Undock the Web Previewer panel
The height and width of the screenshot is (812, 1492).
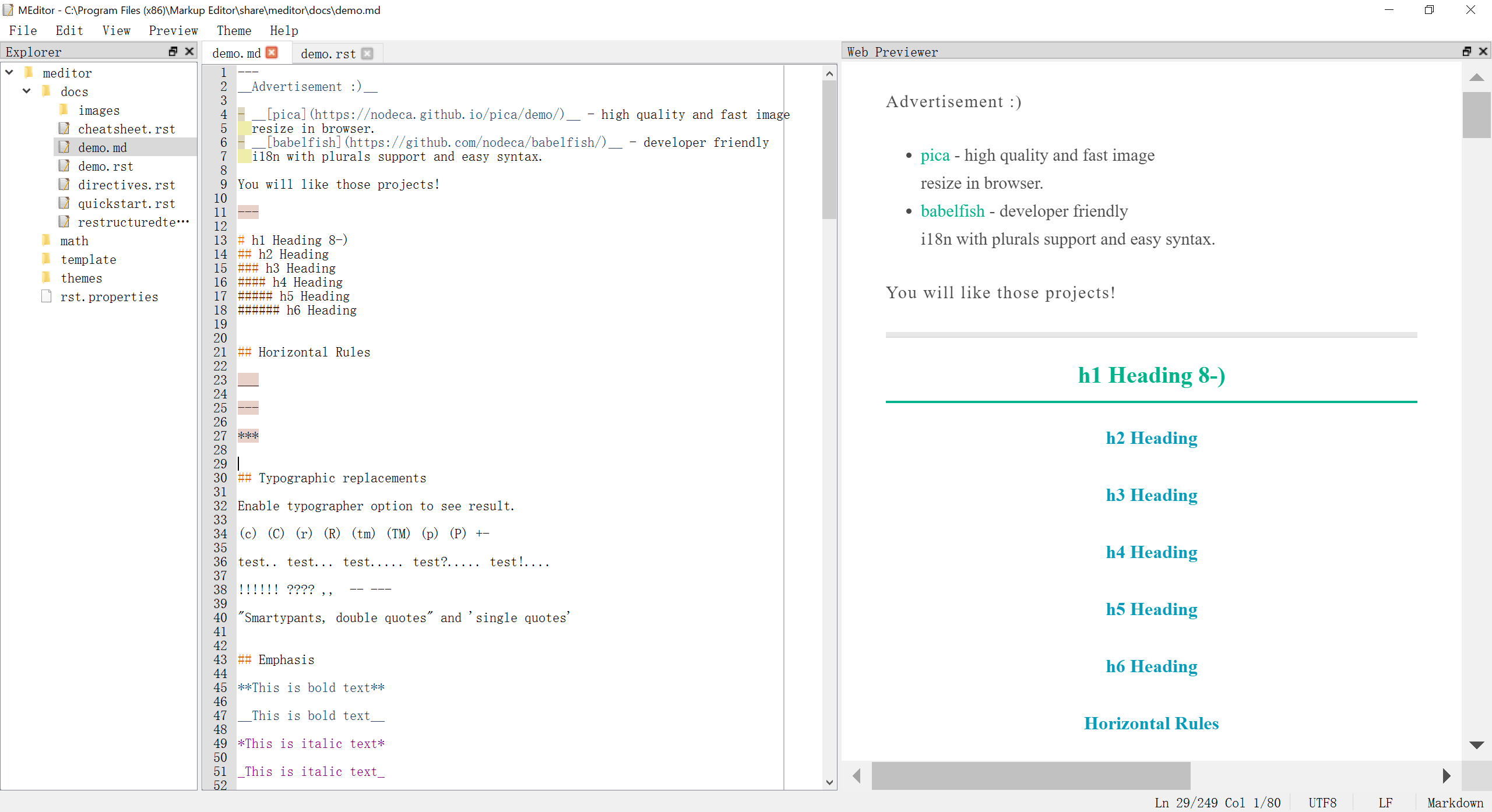(x=1466, y=51)
